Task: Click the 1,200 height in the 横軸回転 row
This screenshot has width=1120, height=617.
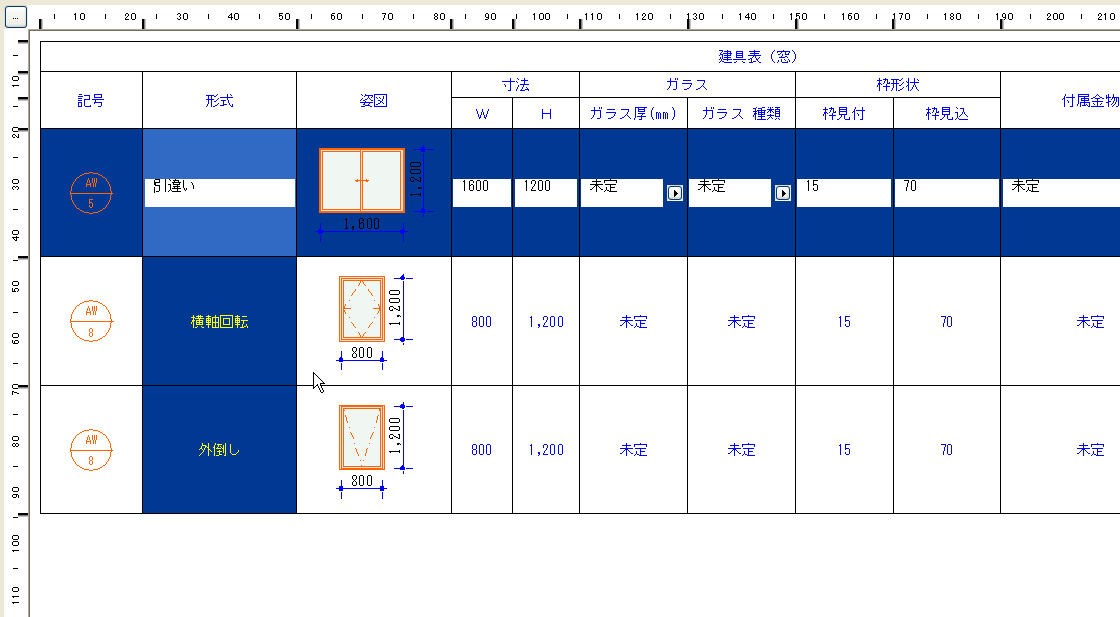Action: click(546, 322)
